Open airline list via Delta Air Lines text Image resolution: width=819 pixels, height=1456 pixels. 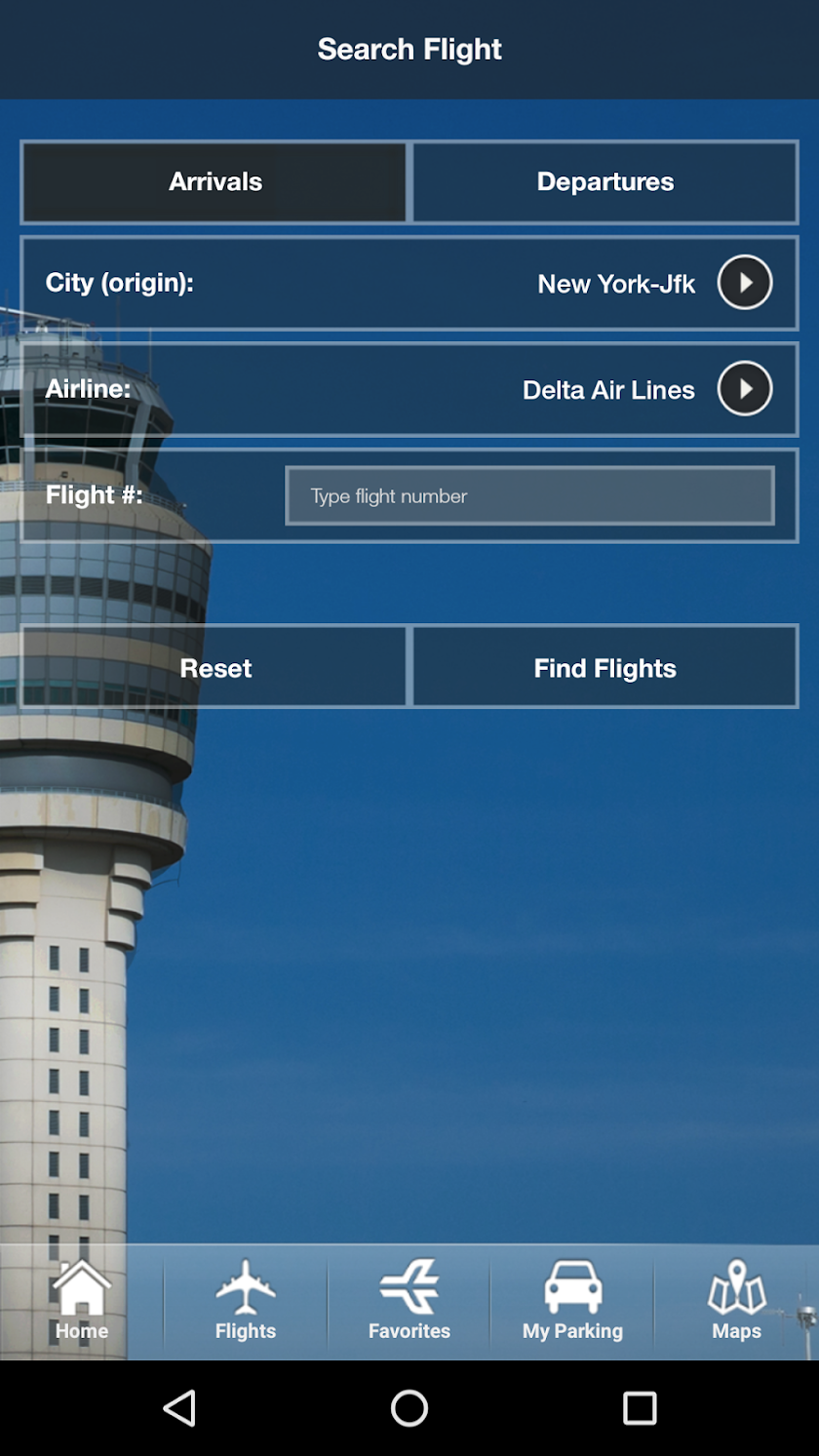(x=608, y=390)
